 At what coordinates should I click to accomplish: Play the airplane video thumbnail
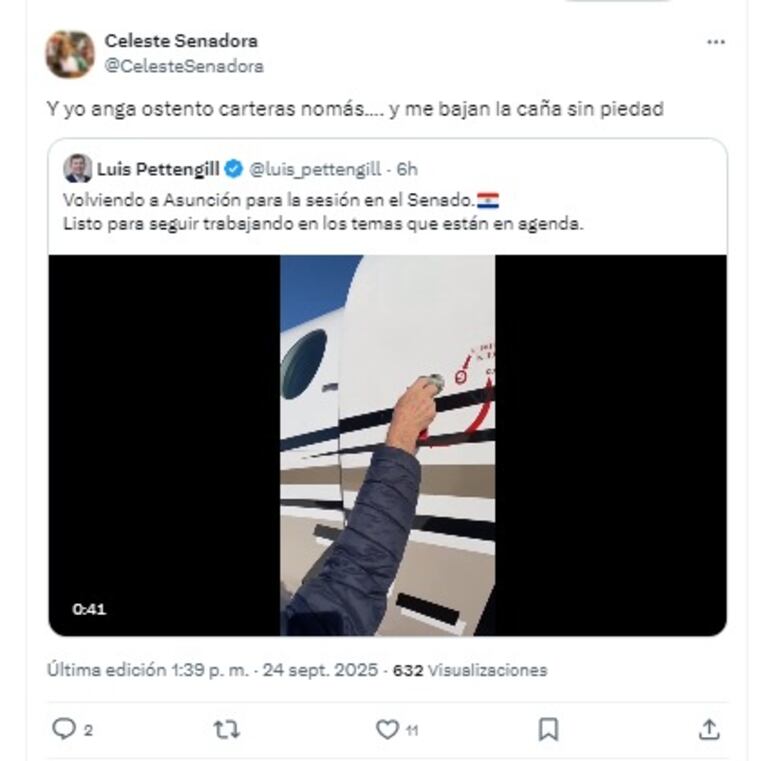387,445
